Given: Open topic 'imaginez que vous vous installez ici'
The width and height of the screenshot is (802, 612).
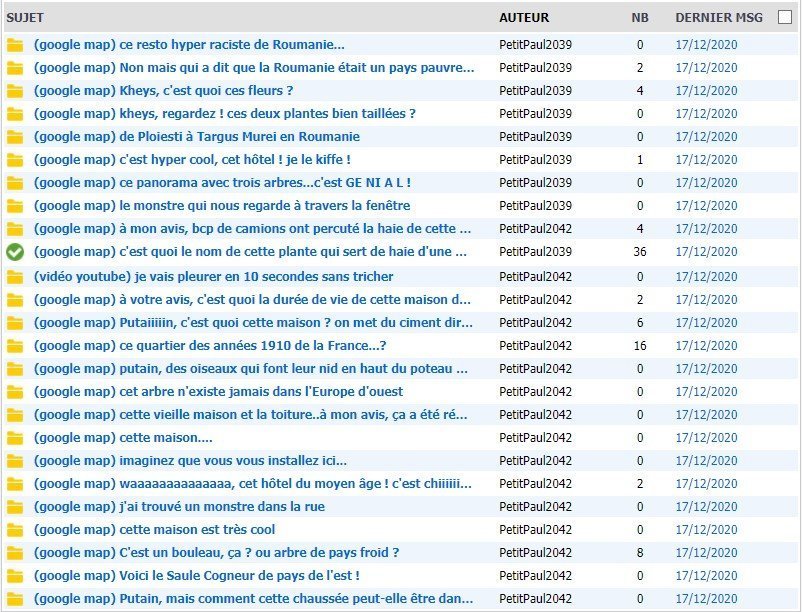Looking at the screenshot, I should [190, 461].
